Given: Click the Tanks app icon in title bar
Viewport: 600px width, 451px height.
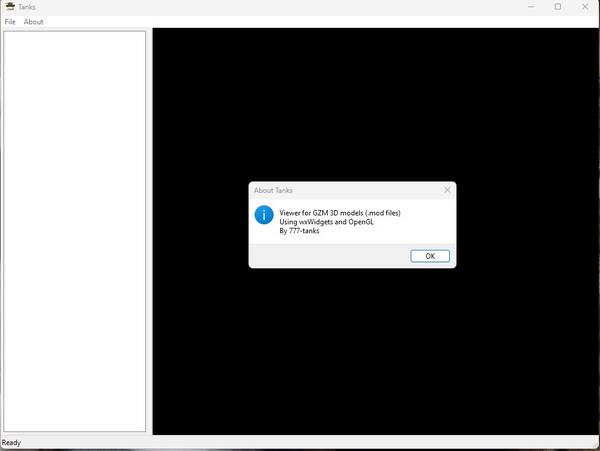Looking at the screenshot, I should pyautogui.click(x=10, y=6).
